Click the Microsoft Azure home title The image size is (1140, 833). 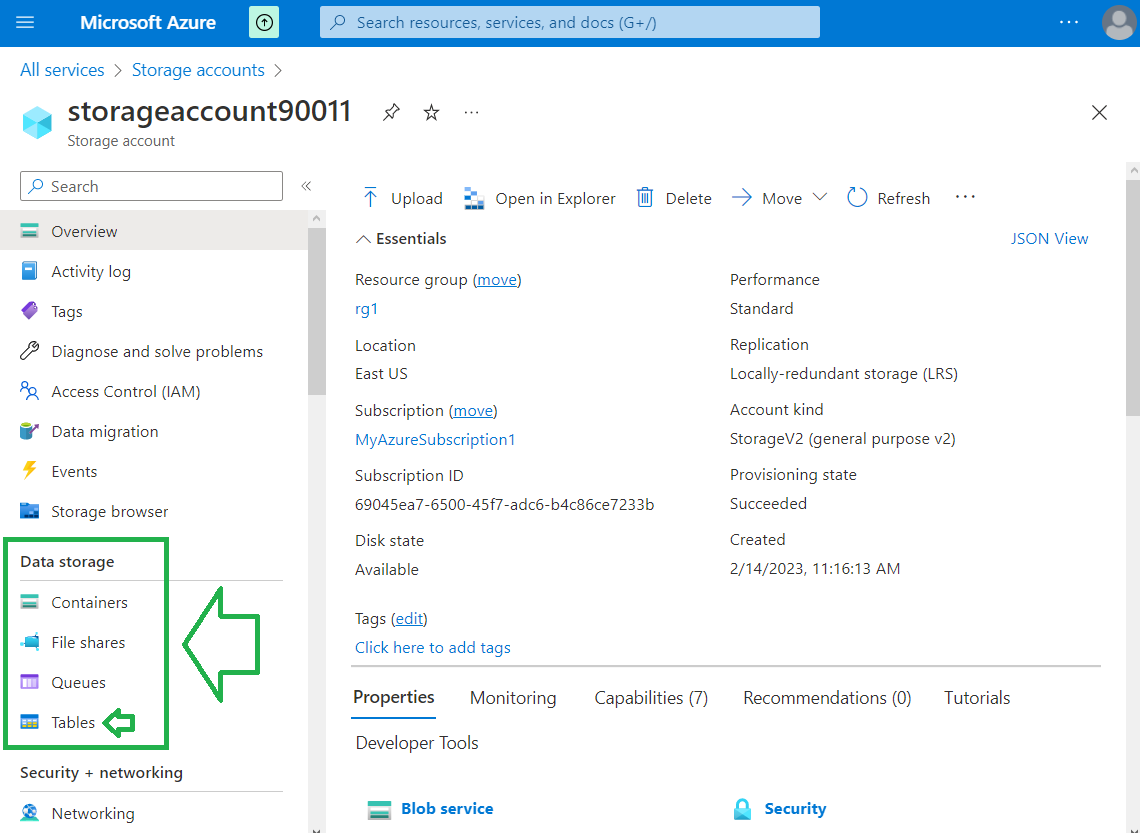click(148, 23)
